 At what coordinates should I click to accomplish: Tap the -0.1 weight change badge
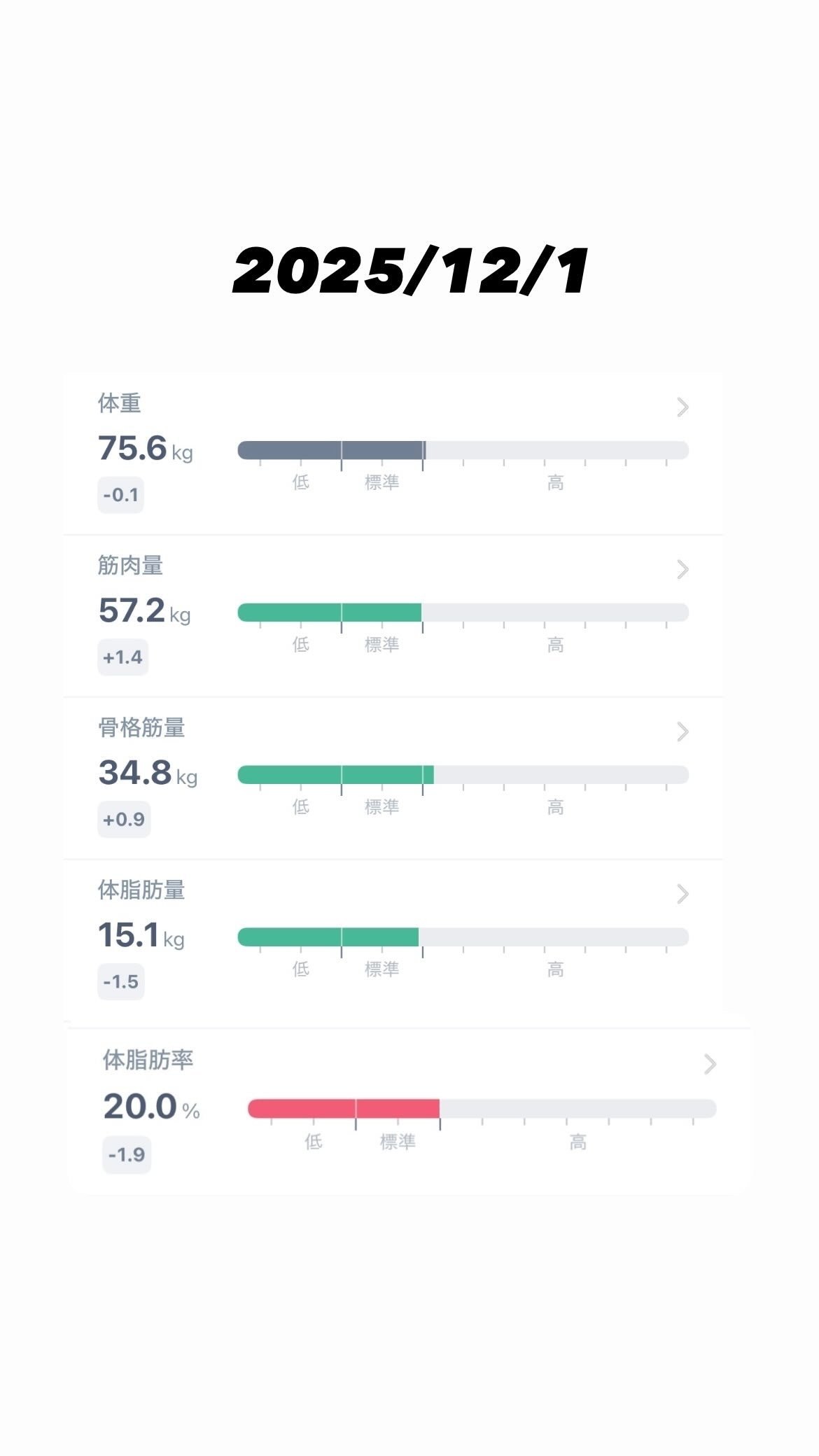[x=120, y=495]
